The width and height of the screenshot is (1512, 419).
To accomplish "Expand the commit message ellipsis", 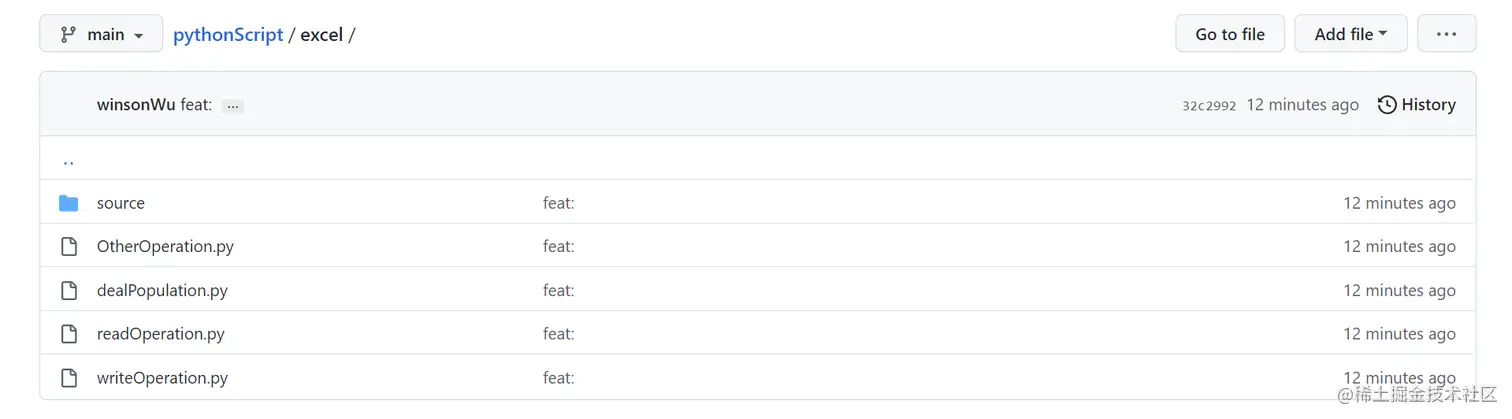I will pos(233,106).
